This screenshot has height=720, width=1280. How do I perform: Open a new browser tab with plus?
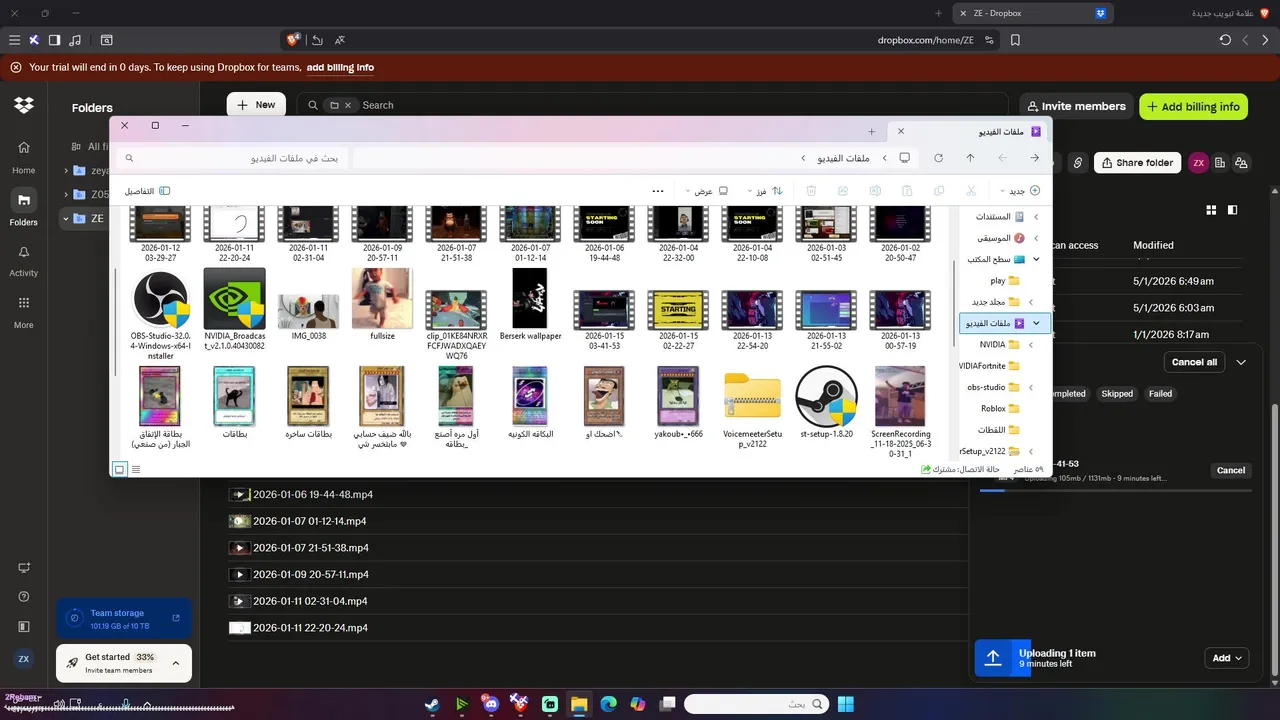[938, 13]
